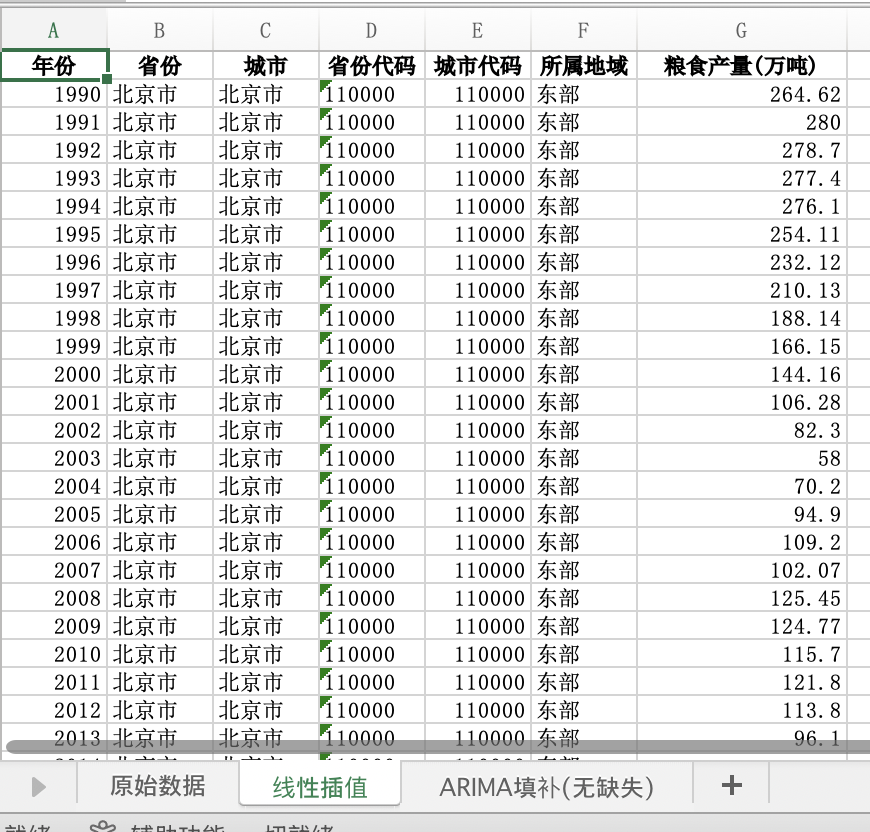Click grain output value 94.9

pos(742,514)
